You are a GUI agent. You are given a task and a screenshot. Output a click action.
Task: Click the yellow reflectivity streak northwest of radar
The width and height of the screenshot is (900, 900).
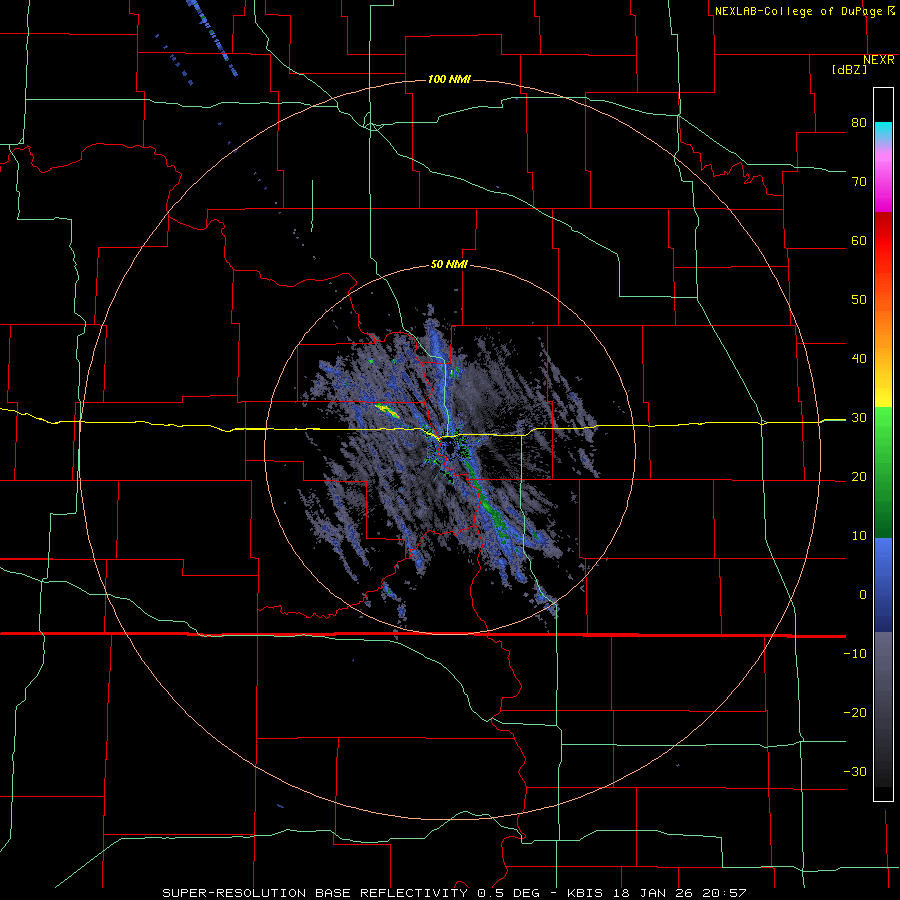click(389, 410)
